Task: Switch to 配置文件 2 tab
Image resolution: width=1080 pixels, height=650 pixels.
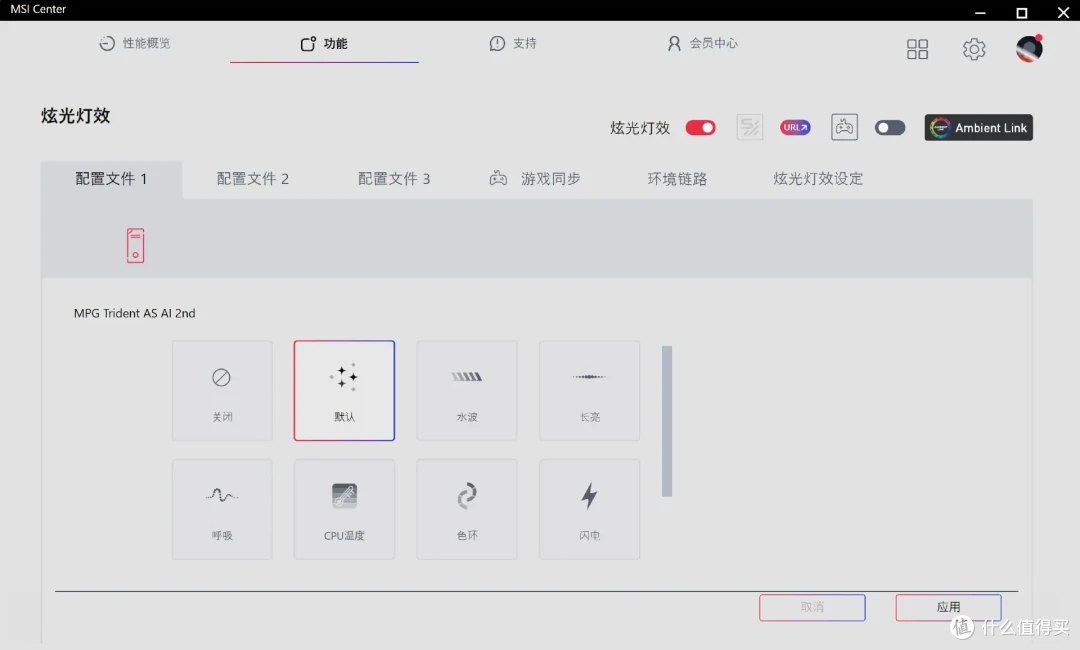Action: [253, 179]
